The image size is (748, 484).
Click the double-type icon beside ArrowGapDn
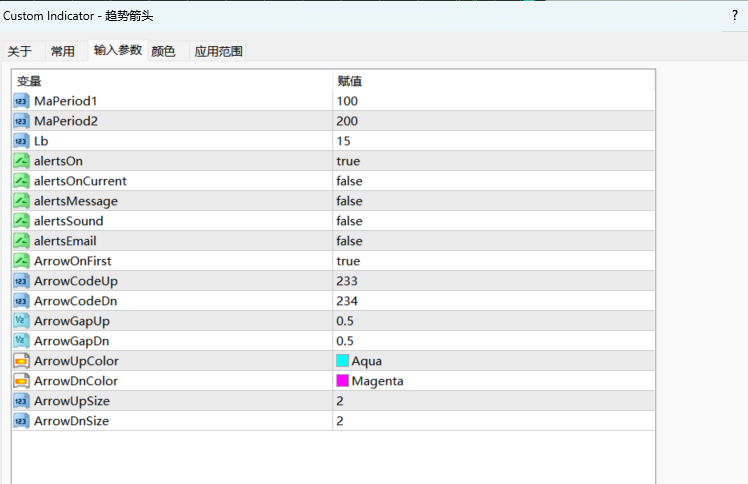click(x=21, y=341)
